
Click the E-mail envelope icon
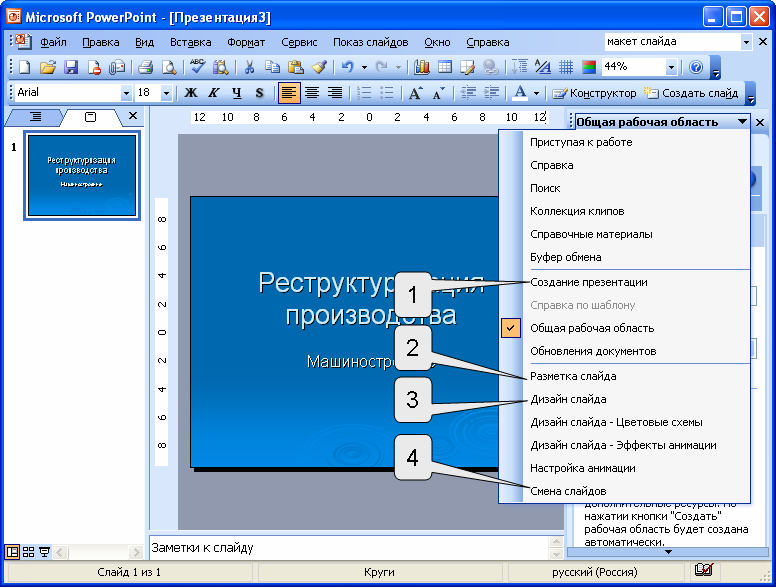pyautogui.click(x=117, y=67)
